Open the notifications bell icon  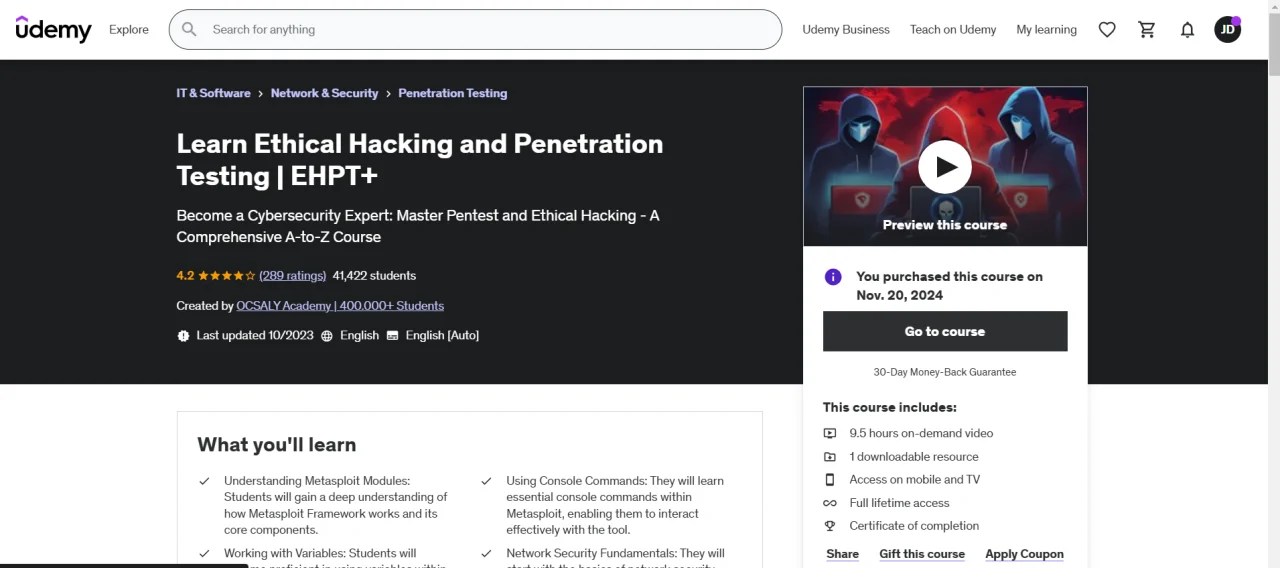pyautogui.click(x=1187, y=29)
